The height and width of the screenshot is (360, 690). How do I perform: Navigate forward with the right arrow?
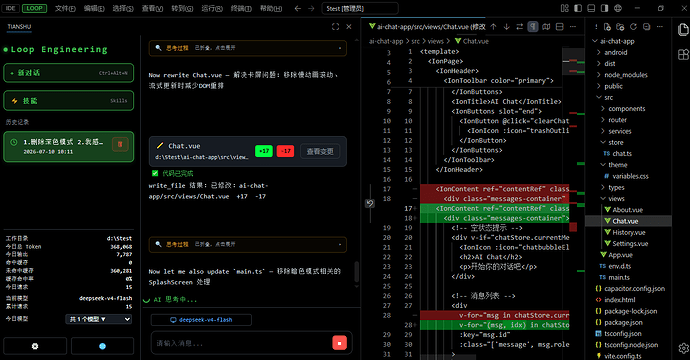coord(311,8)
